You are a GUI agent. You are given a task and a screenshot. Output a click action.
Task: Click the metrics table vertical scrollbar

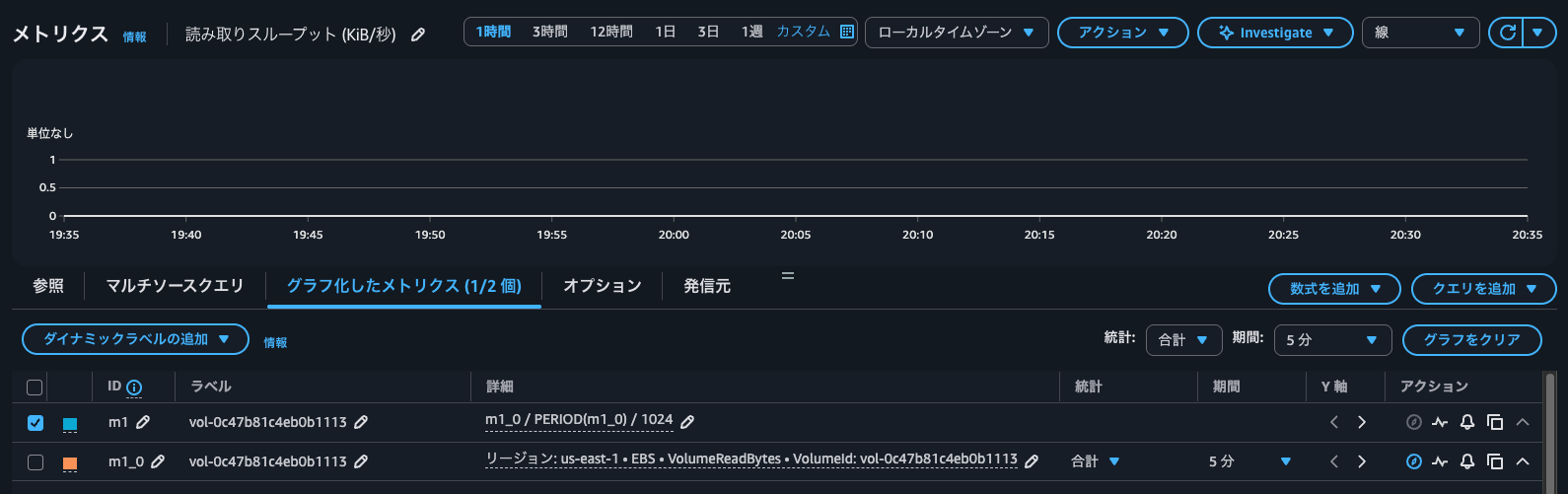(1550, 432)
